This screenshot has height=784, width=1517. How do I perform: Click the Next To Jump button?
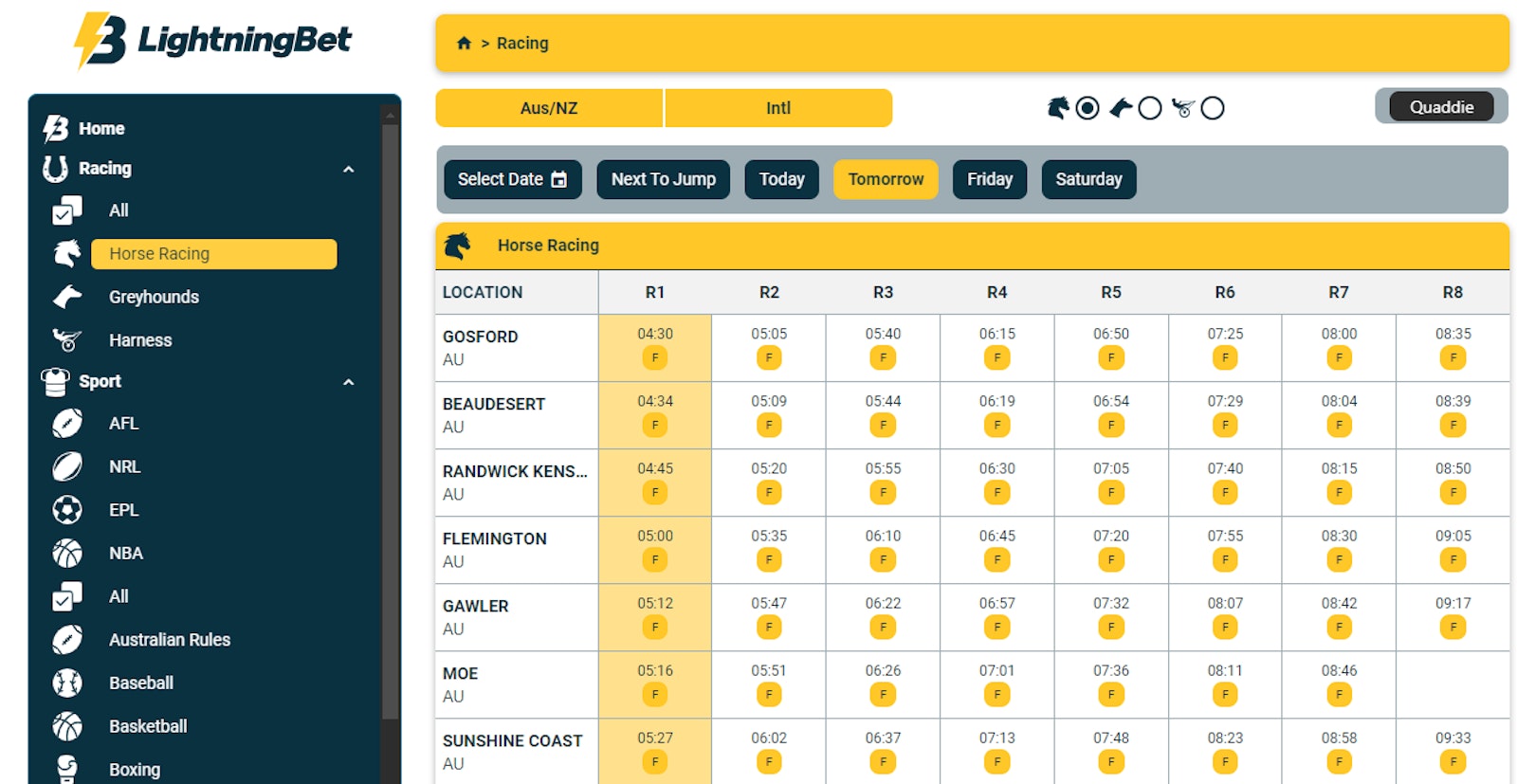pos(663,179)
